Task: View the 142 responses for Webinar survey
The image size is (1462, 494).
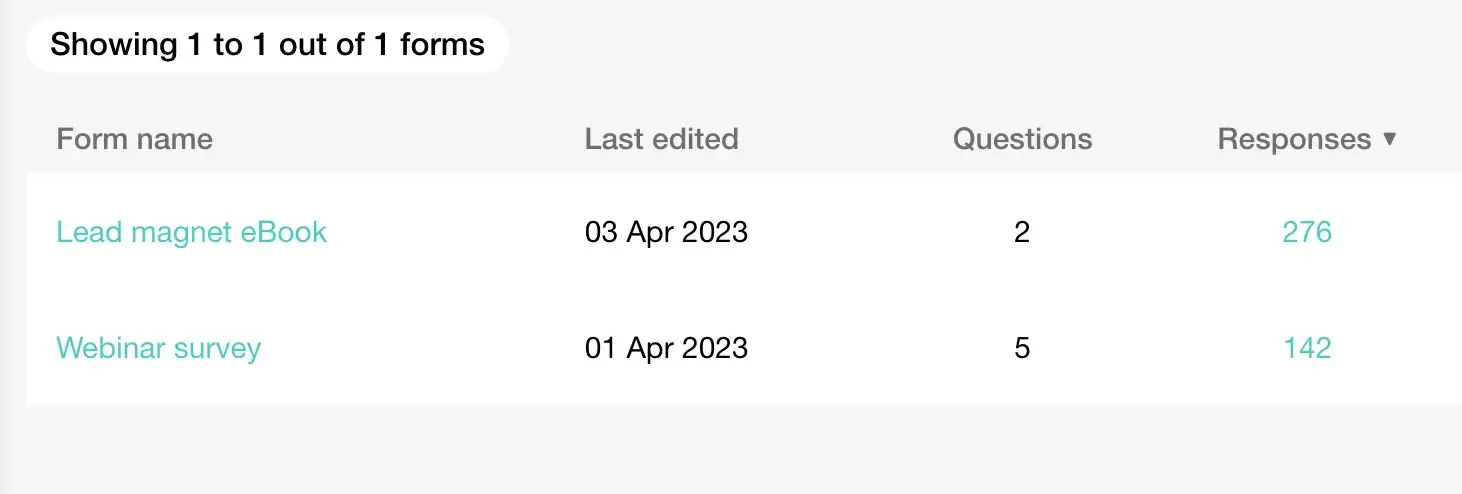Action: click(x=1307, y=348)
